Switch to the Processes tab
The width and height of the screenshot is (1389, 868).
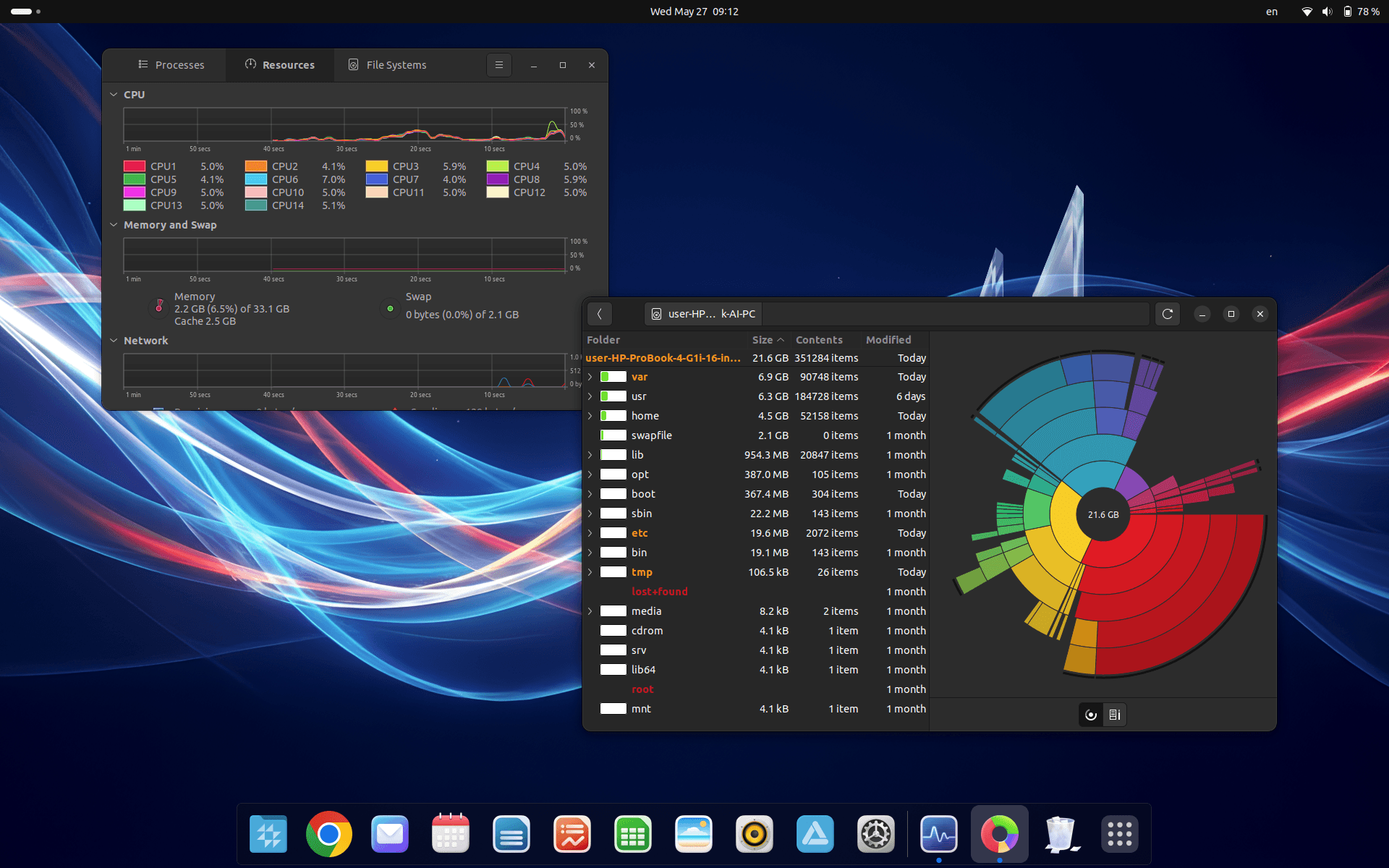tap(171, 65)
